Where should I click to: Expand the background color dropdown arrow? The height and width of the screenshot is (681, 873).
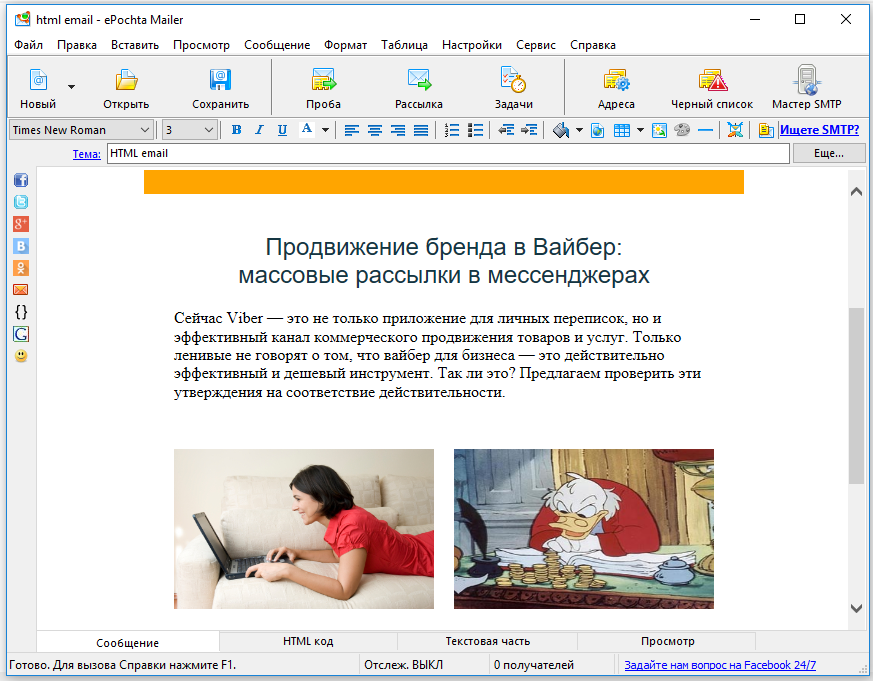tap(579, 130)
